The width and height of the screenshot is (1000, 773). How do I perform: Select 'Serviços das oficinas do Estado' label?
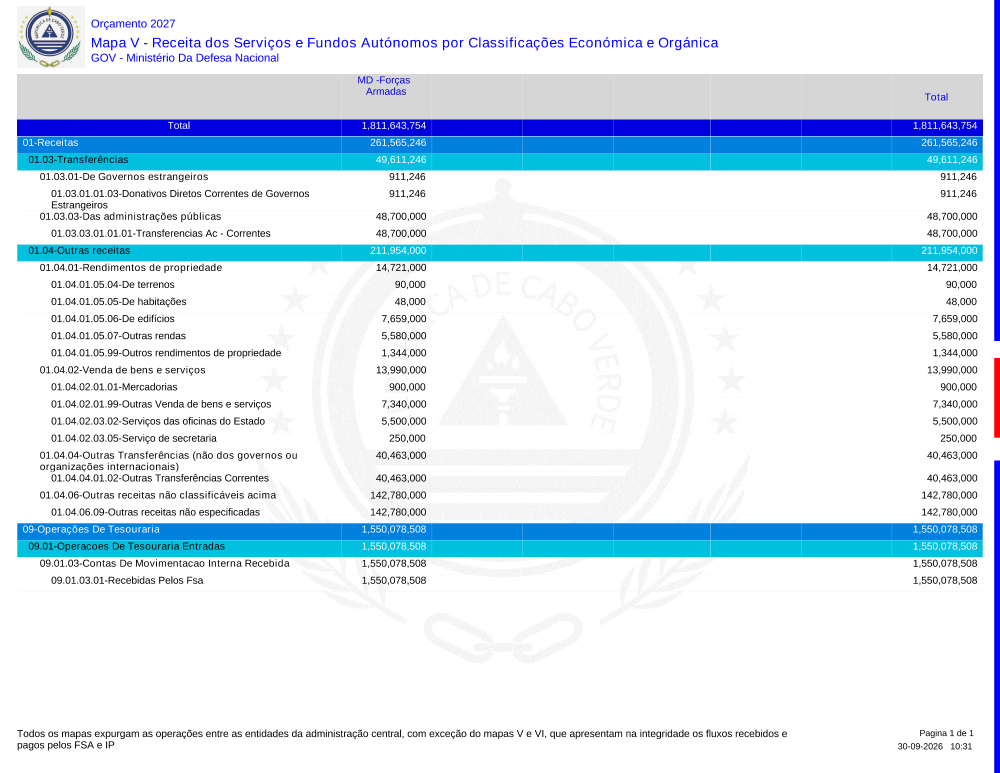pos(158,422)
